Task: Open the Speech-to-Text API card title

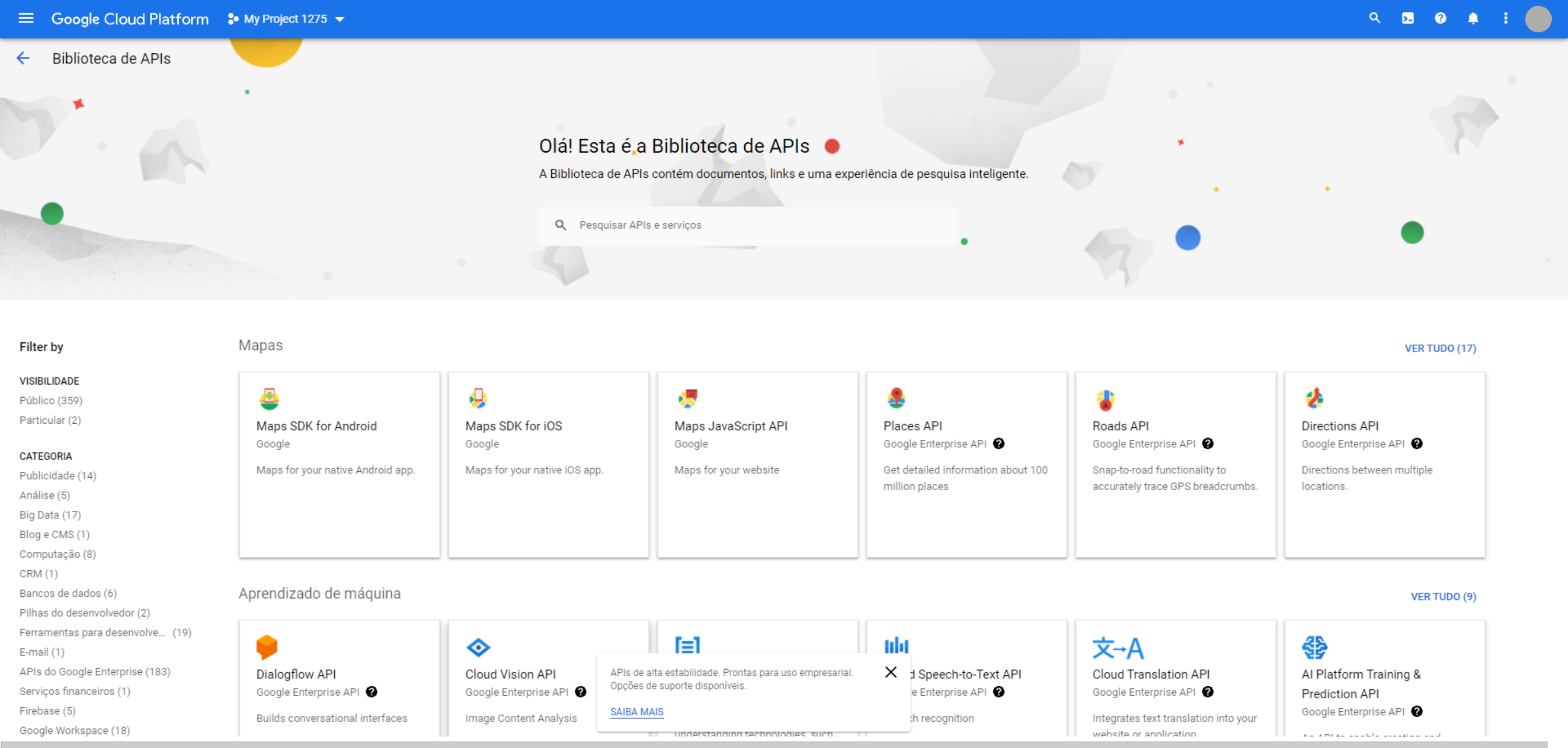Action: pos(966,674)
